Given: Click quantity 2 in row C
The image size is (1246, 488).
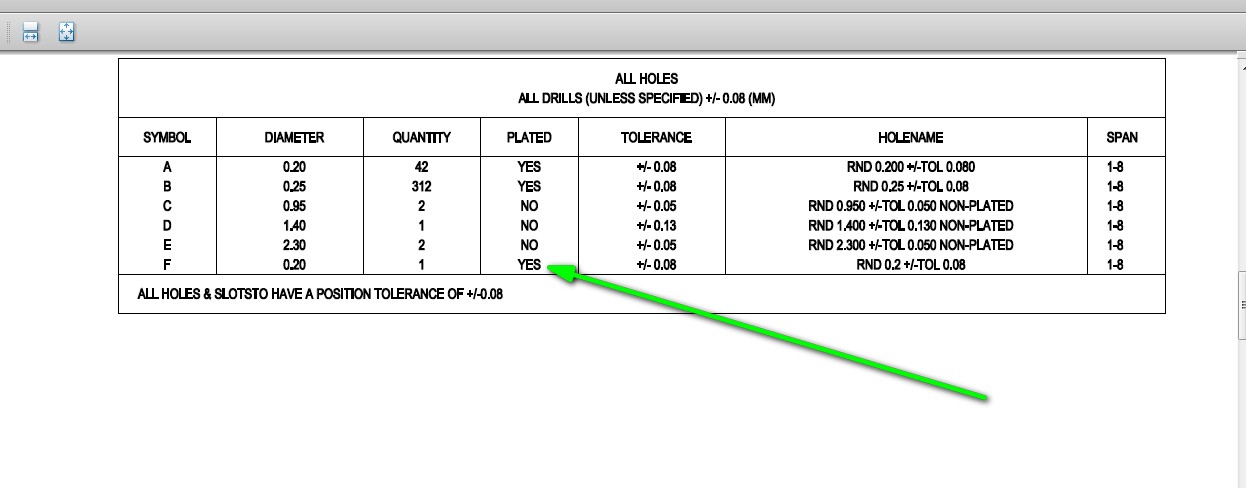Looking at the screenshot, I should (421, 206).
